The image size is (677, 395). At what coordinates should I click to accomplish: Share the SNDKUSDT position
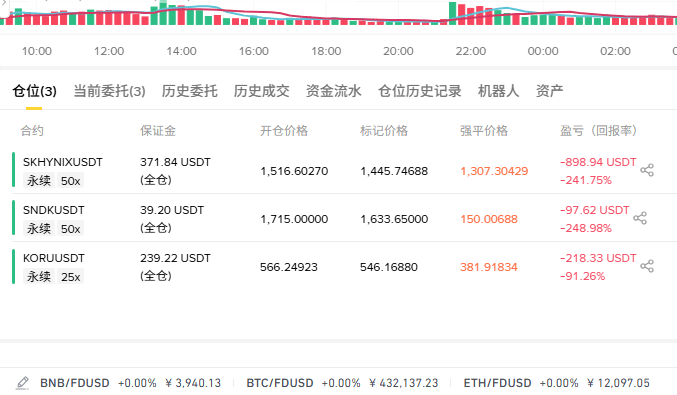pyautogui.click(x=640, y=218)
